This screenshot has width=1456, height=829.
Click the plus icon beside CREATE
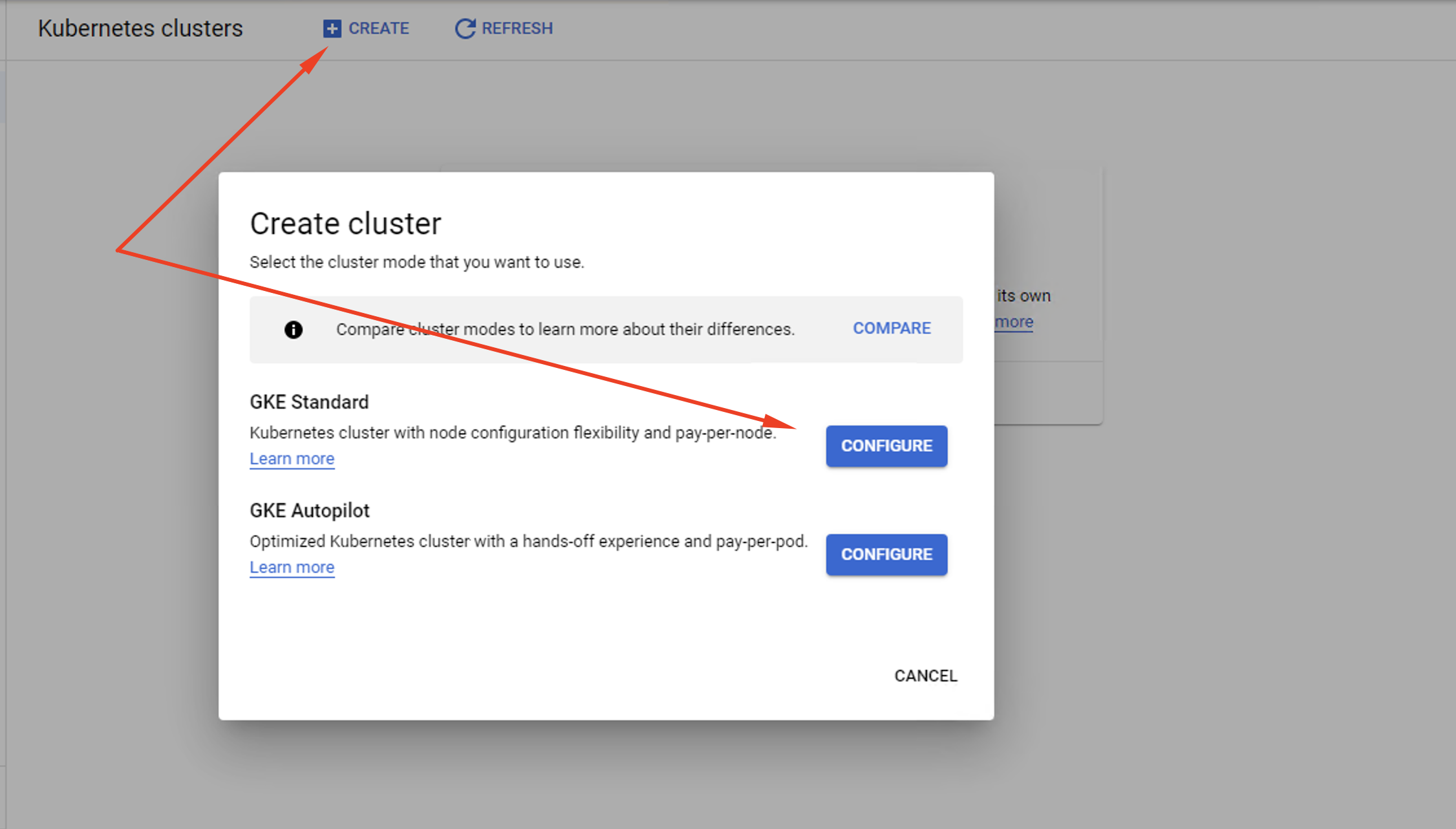coord(332,28)
